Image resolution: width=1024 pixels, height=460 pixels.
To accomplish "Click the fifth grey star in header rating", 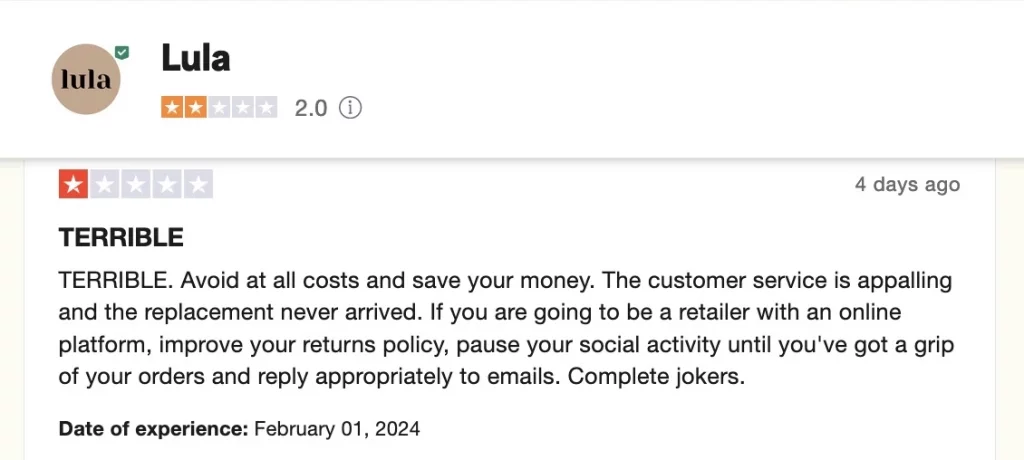I will pyautogui.click(x=265, y=108).
